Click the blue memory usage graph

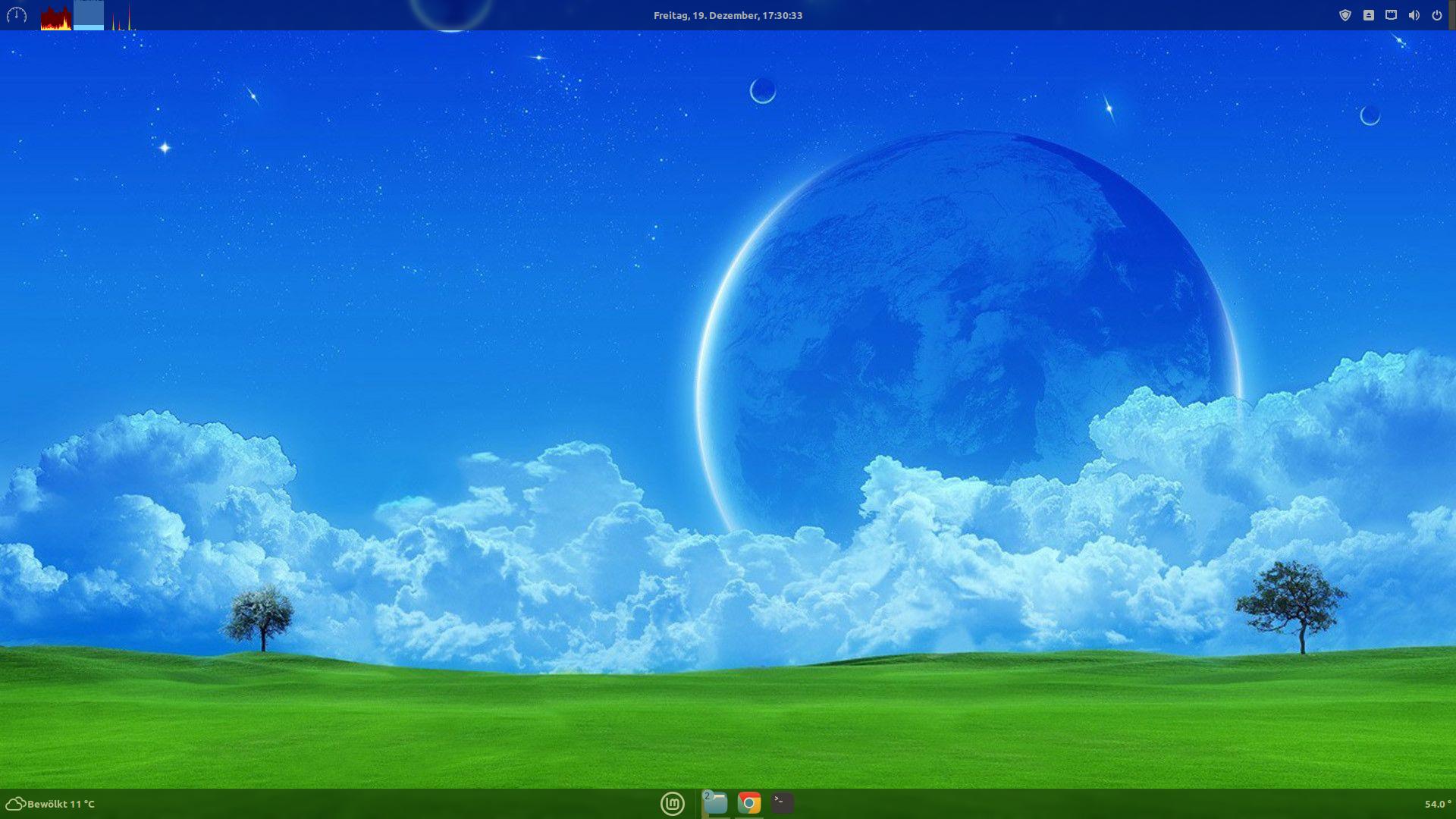[89, 17]
